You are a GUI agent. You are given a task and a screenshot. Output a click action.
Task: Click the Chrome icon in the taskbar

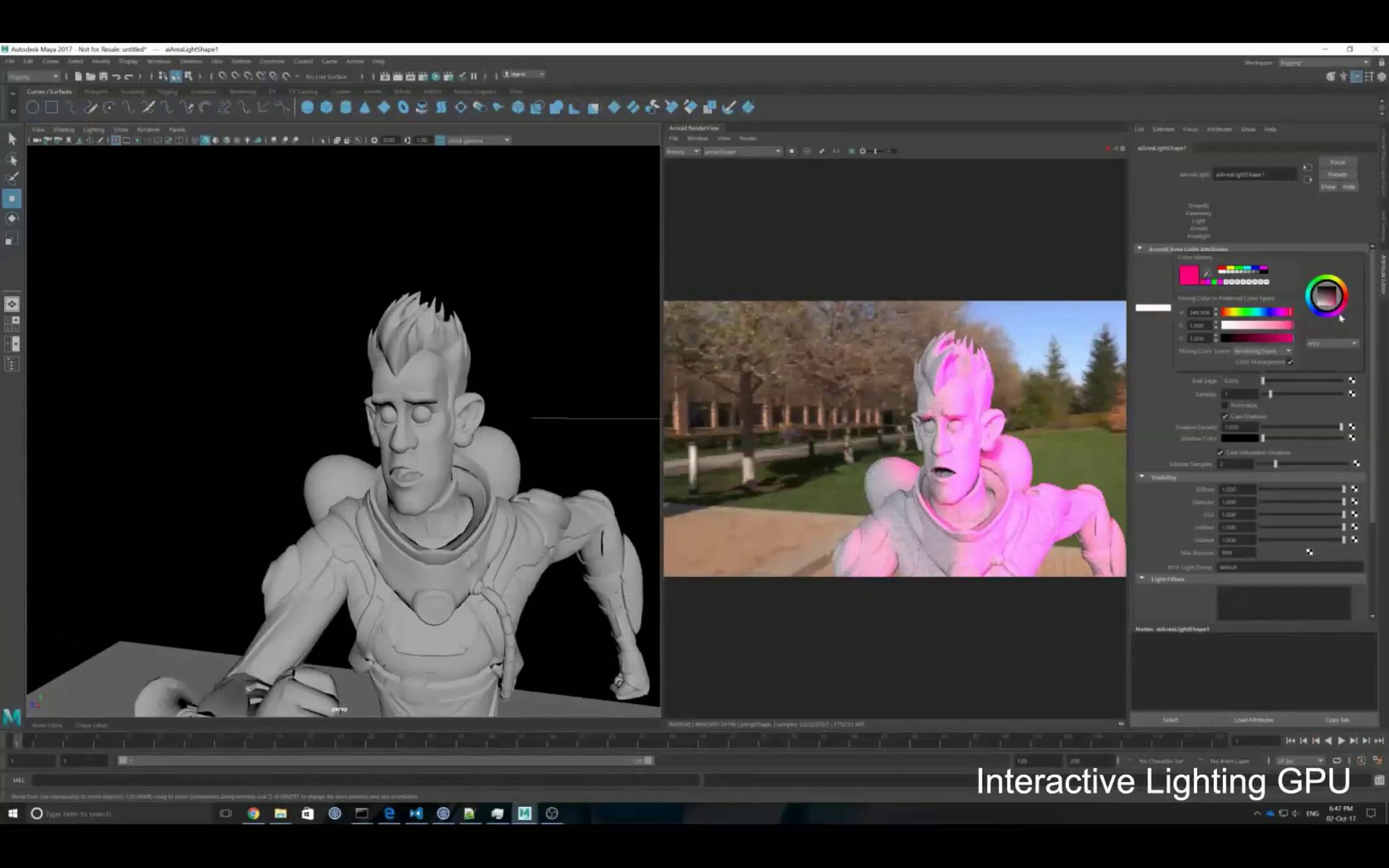253,813
